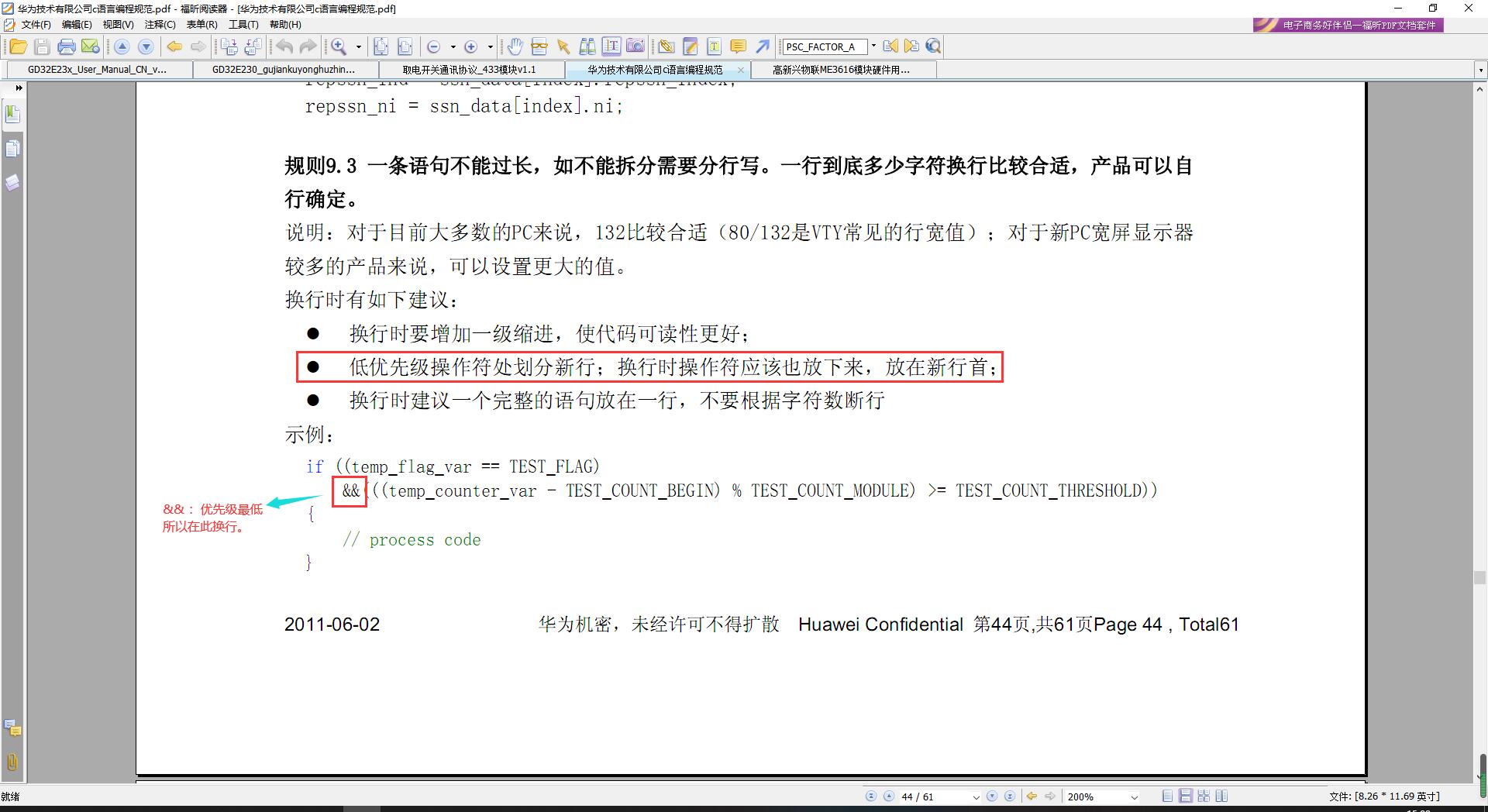Go to last page button in status bar
1488x812 pixels.
click(1010, 797)
